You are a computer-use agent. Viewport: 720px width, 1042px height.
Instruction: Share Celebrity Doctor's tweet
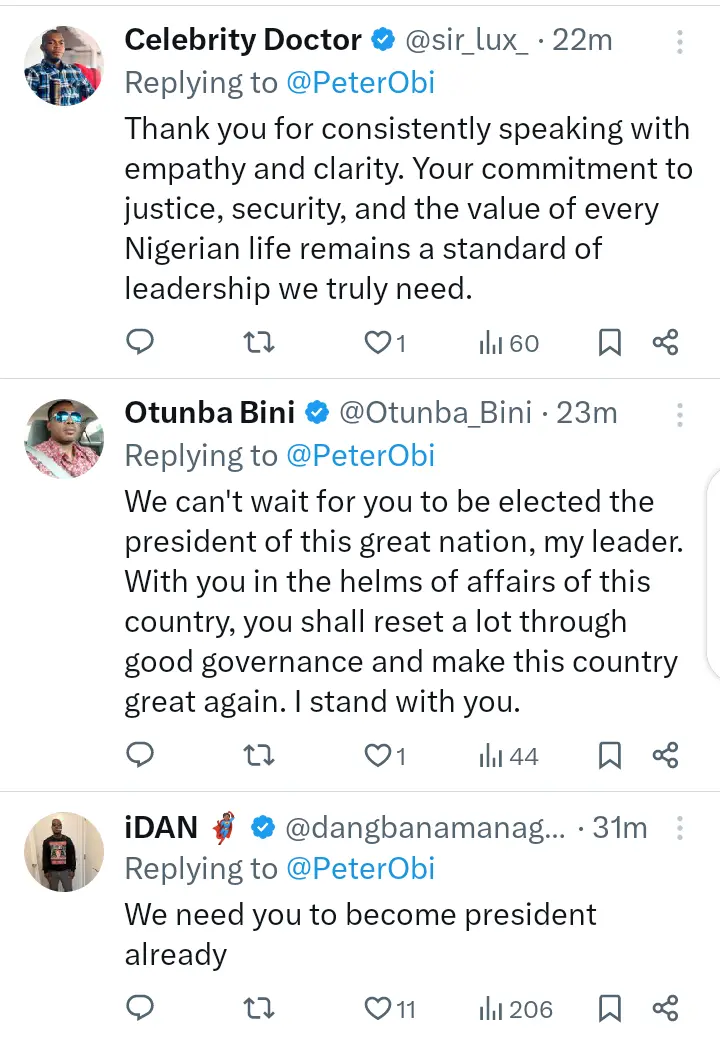(x=666, y=343)
